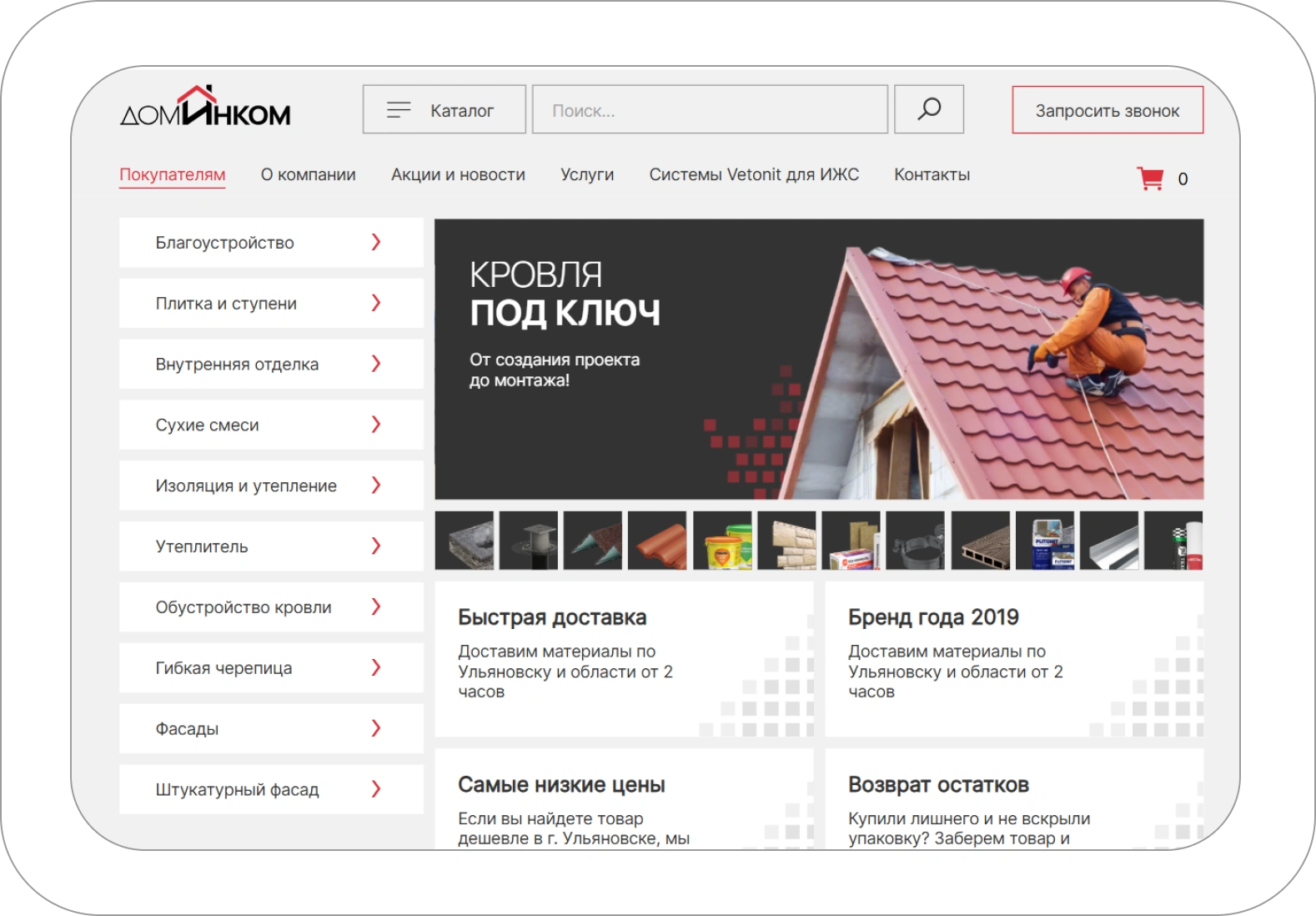The image size is (1316, 916).
Task: Expand the Фасады category arrow
Action: pyautogui.click(x=376, y=728)
